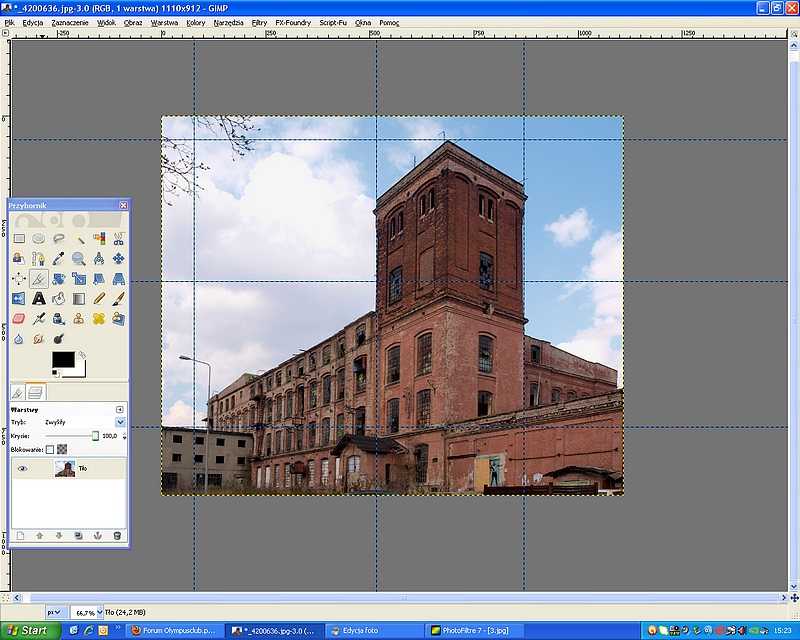
Task: Click the black foreground color swatch
Action: click(x=63, y=359)
